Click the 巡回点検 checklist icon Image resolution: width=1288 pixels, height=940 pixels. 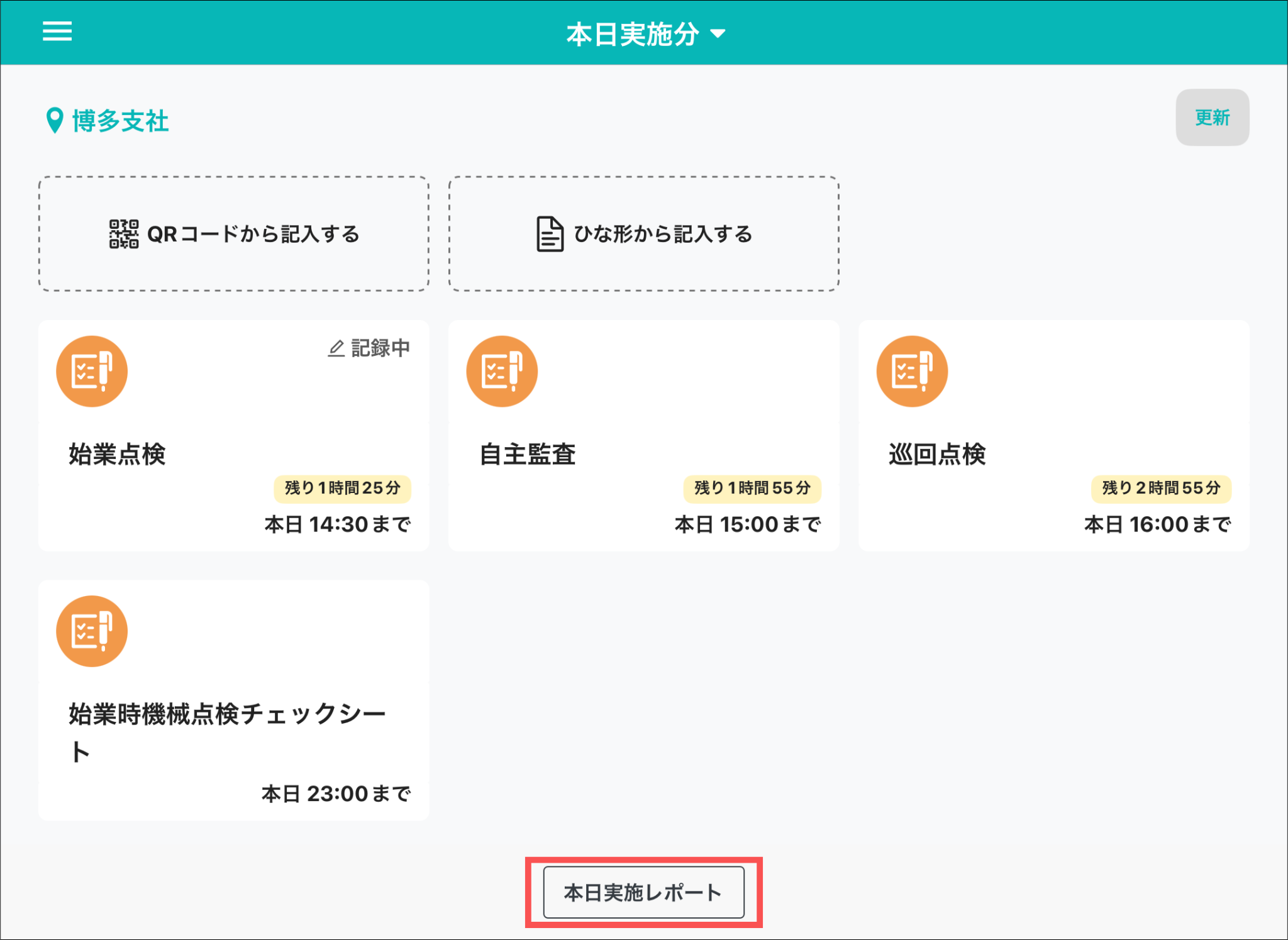(912, 371)
